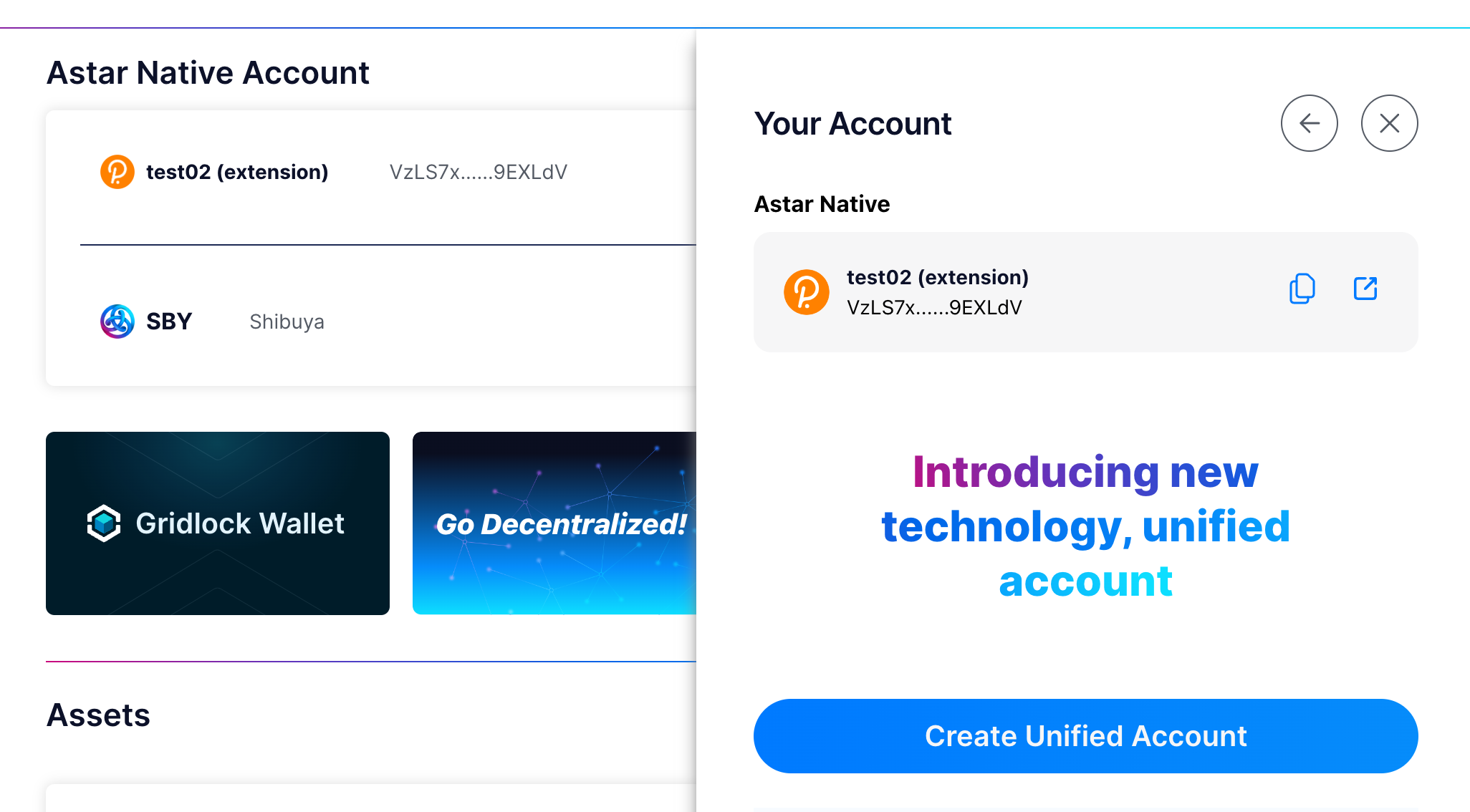This screenshot has height=812, width=1470.
Task: Select the test02 (extension) name in left card
Action: pyautogui.click(x=237, y=172)
